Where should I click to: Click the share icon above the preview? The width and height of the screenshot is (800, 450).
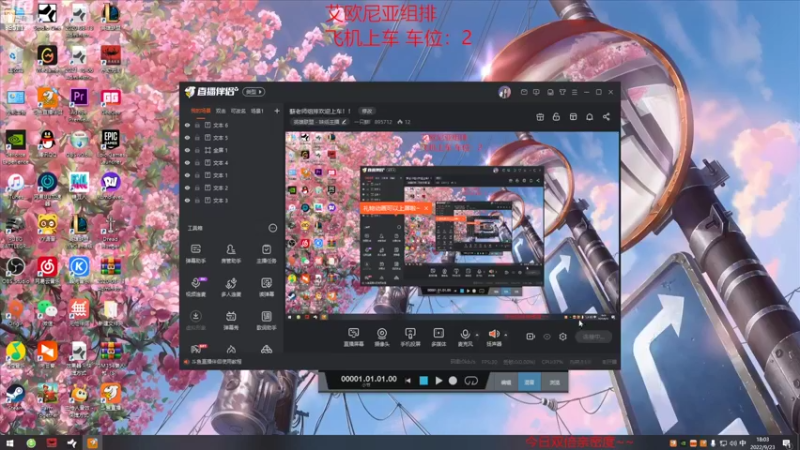point(606,117)
